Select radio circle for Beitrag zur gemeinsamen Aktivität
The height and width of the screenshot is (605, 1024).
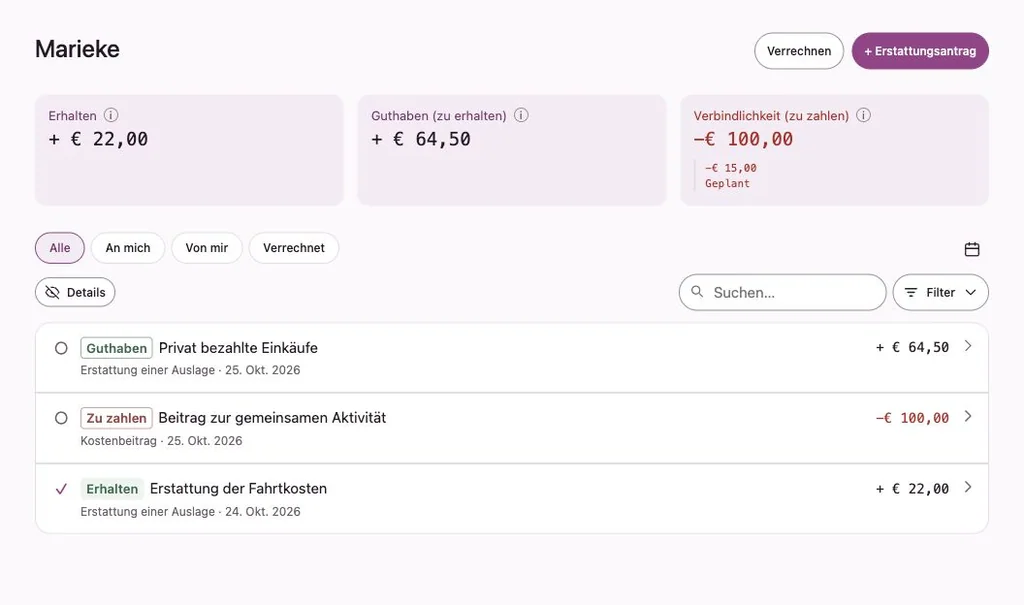click(61, 417)
